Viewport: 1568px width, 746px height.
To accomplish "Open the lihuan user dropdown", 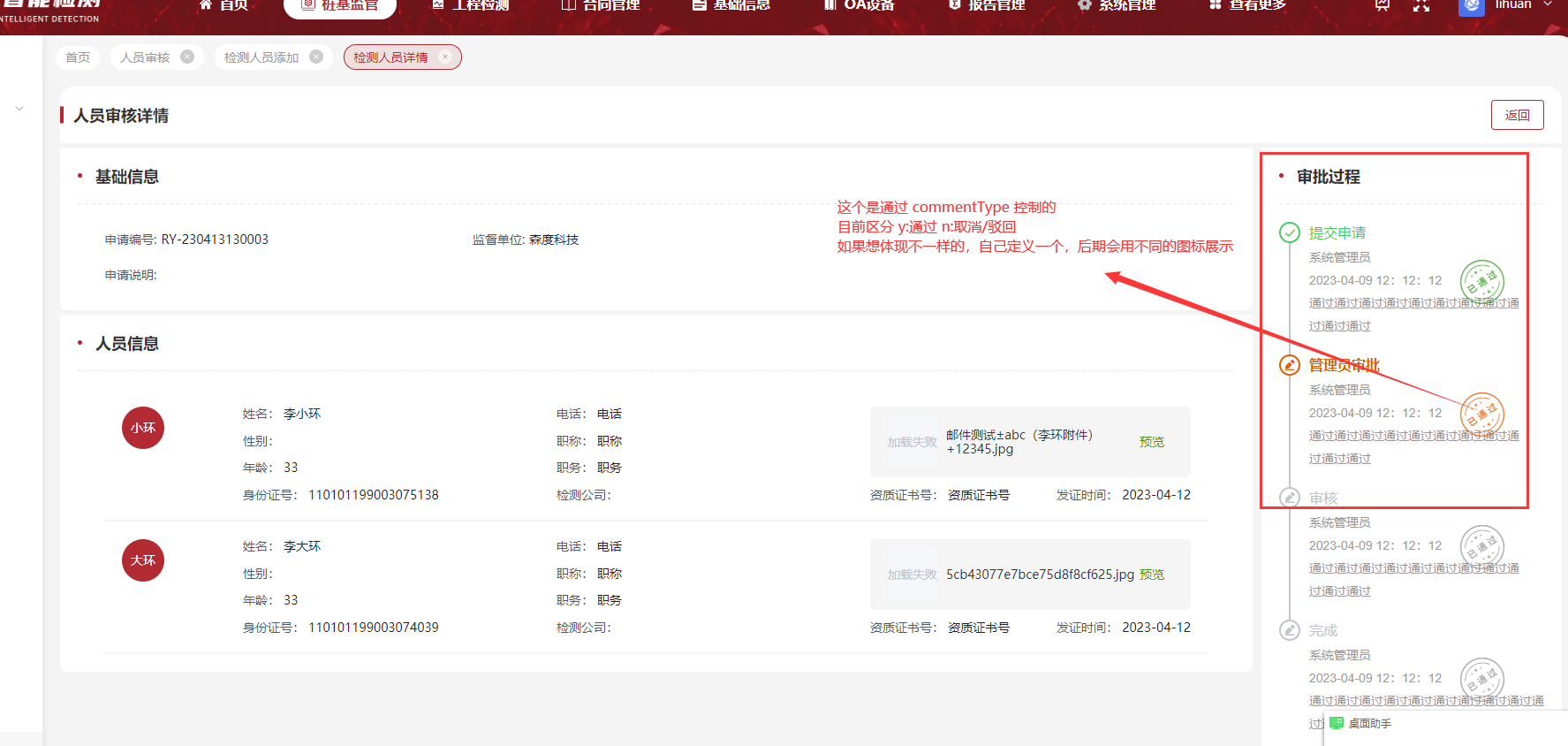I will [x=1522, y=5].
